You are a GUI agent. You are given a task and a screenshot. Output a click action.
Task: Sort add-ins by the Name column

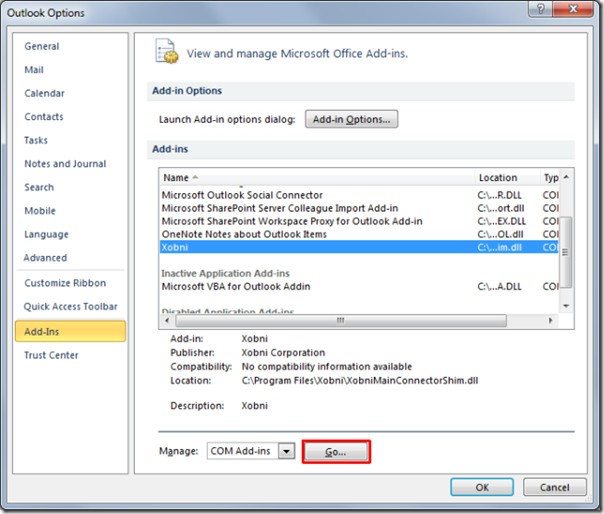click(x=315, y=177)
